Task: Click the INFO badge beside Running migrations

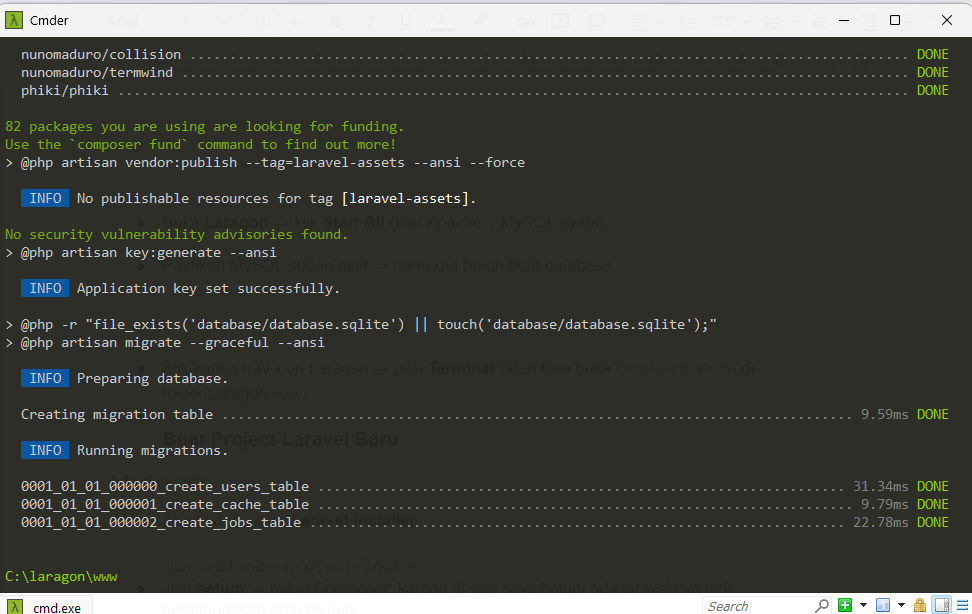Action: point(45,451)
